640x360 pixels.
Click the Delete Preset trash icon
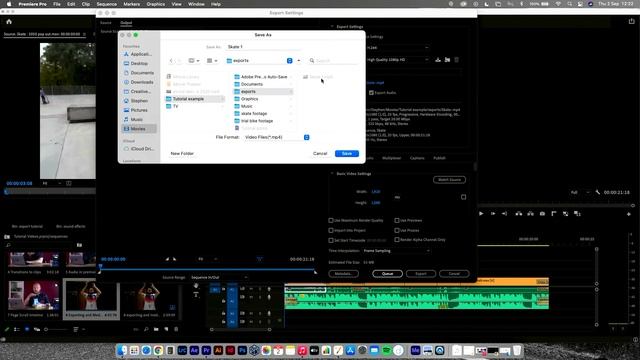(457, 60)
